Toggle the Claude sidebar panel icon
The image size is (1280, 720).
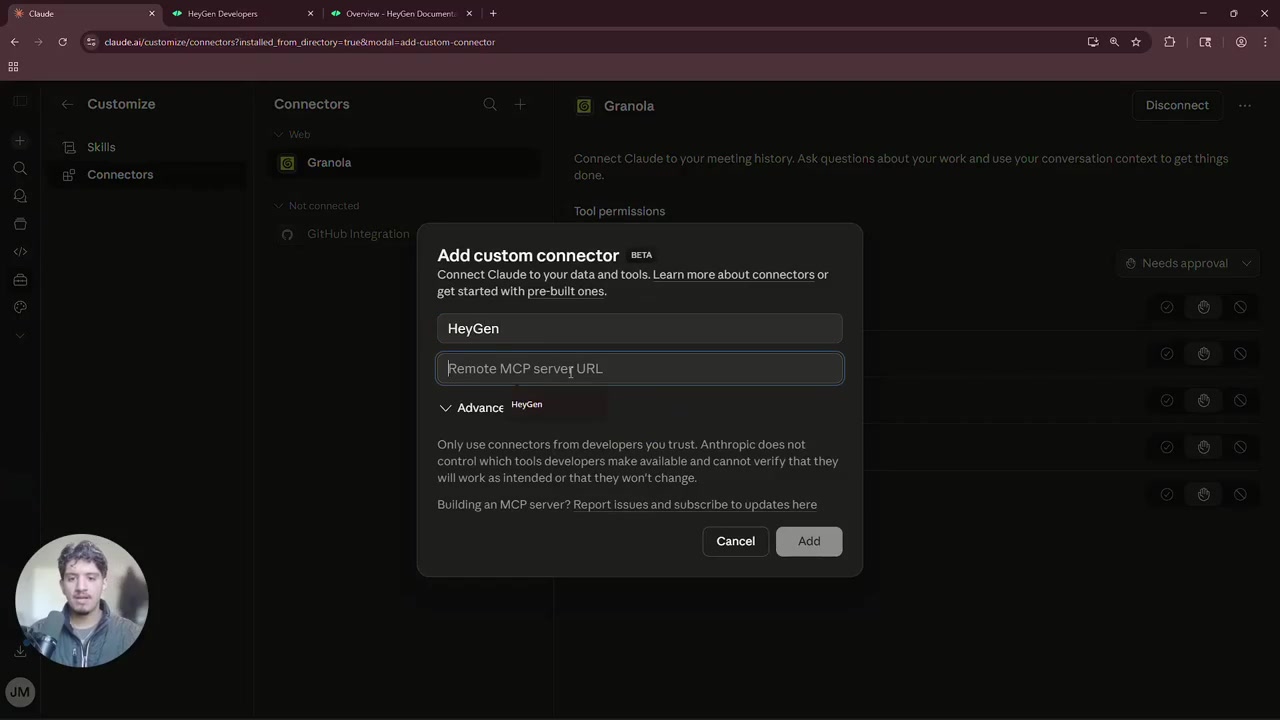click(20, 102)
